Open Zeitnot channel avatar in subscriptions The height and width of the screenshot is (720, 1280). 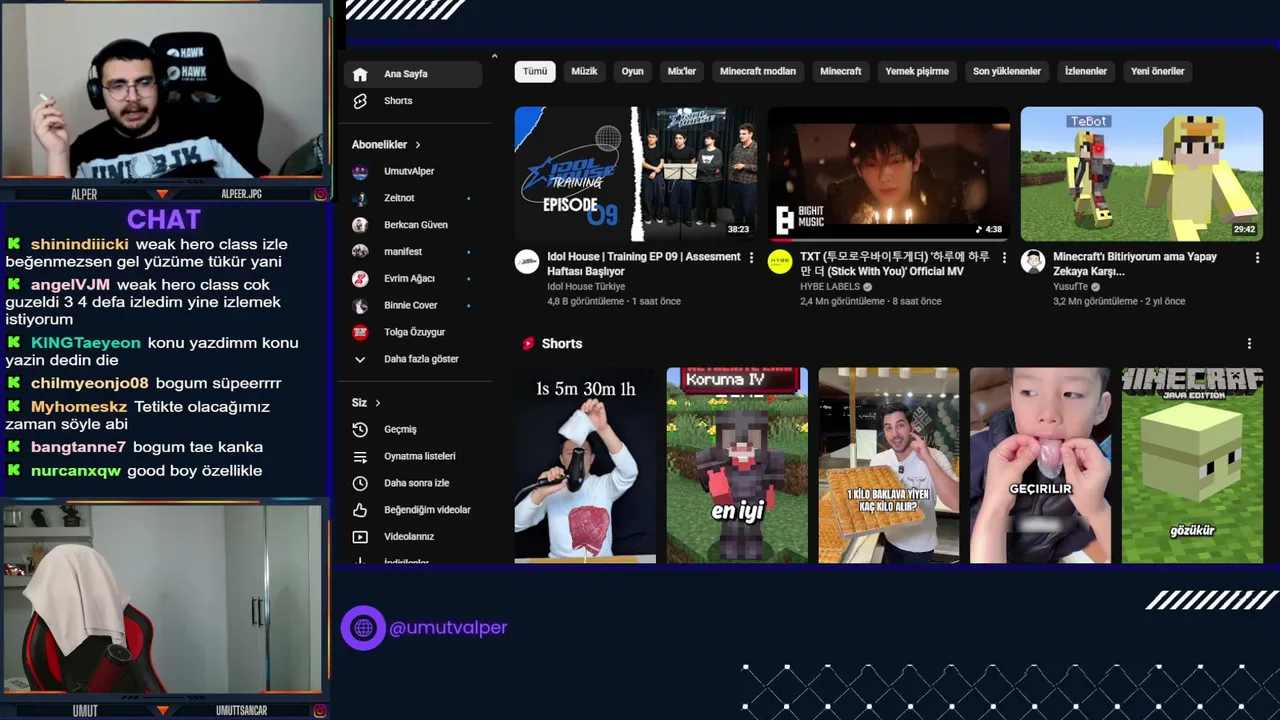[x=360, y=198]
